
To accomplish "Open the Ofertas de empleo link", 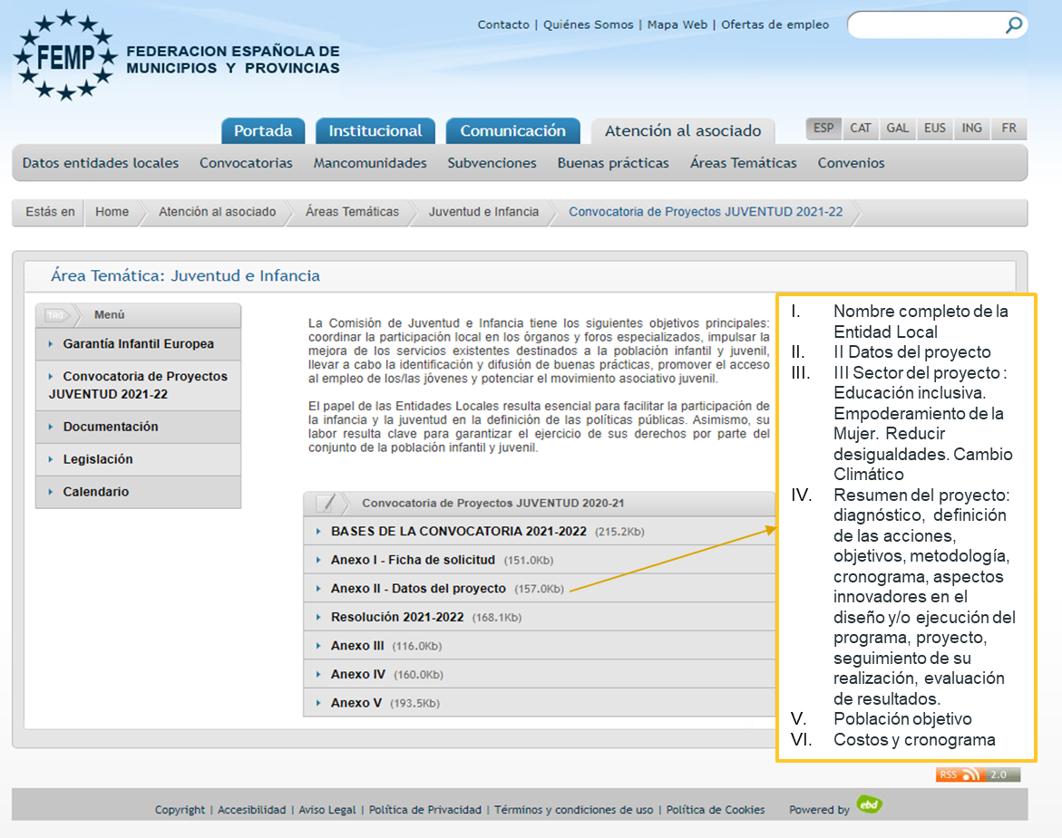I will click(775, 24).
